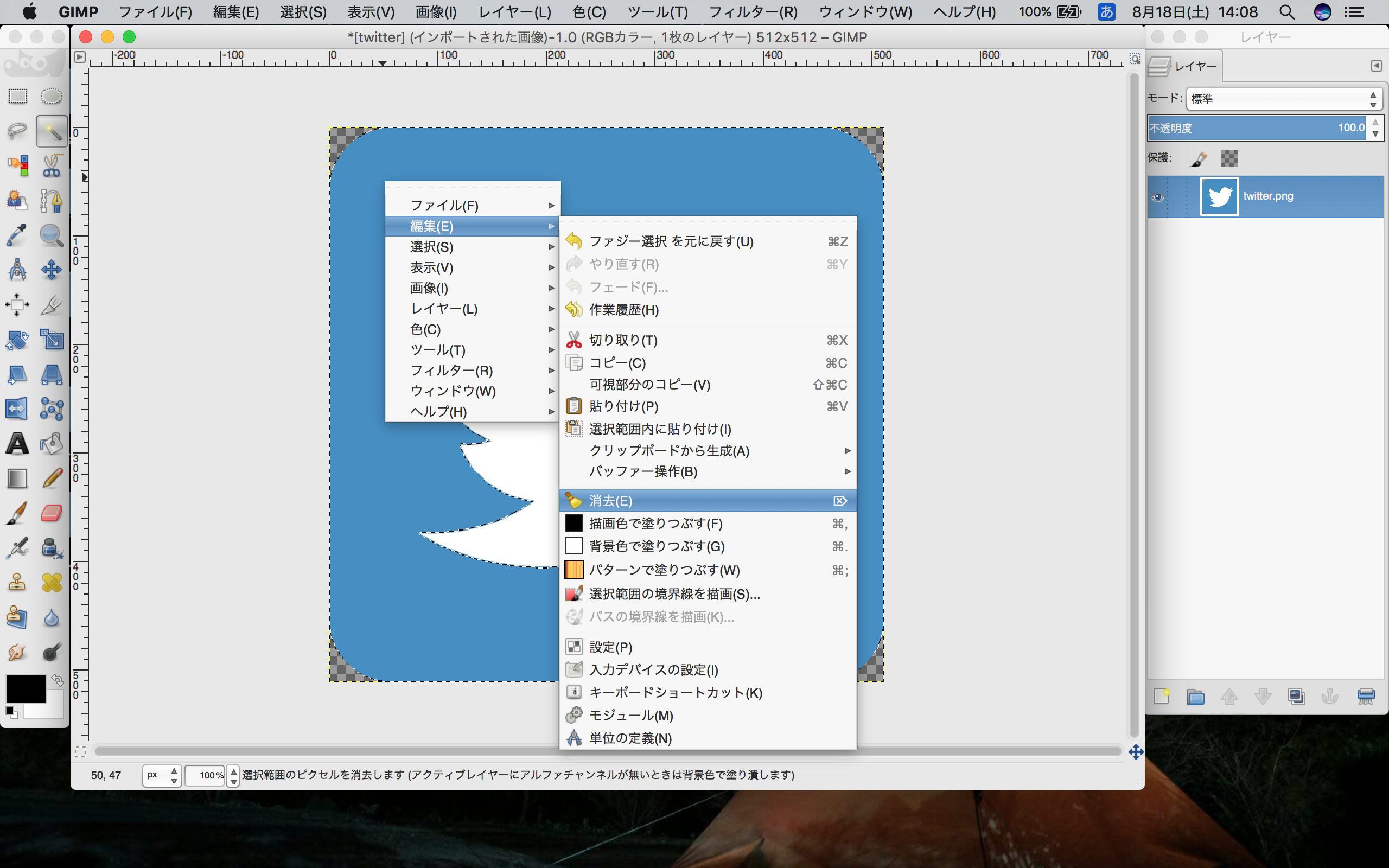The image size is (1389, 868).
Task: Select the Ellipse Select tool
Action: coord(51,96)
